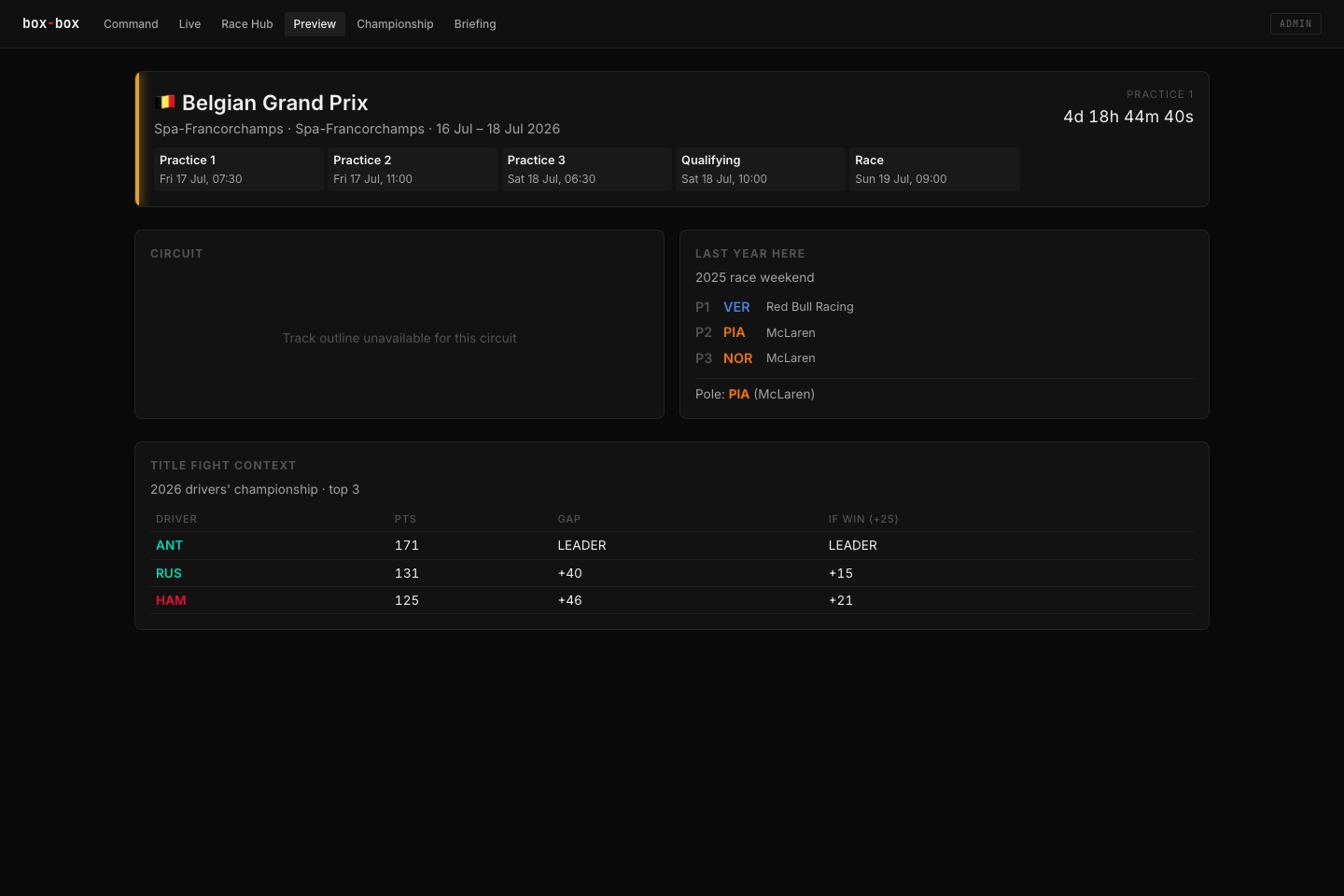1344x896 pixels.
Task: Open the Command page
Action: (131, 24)
